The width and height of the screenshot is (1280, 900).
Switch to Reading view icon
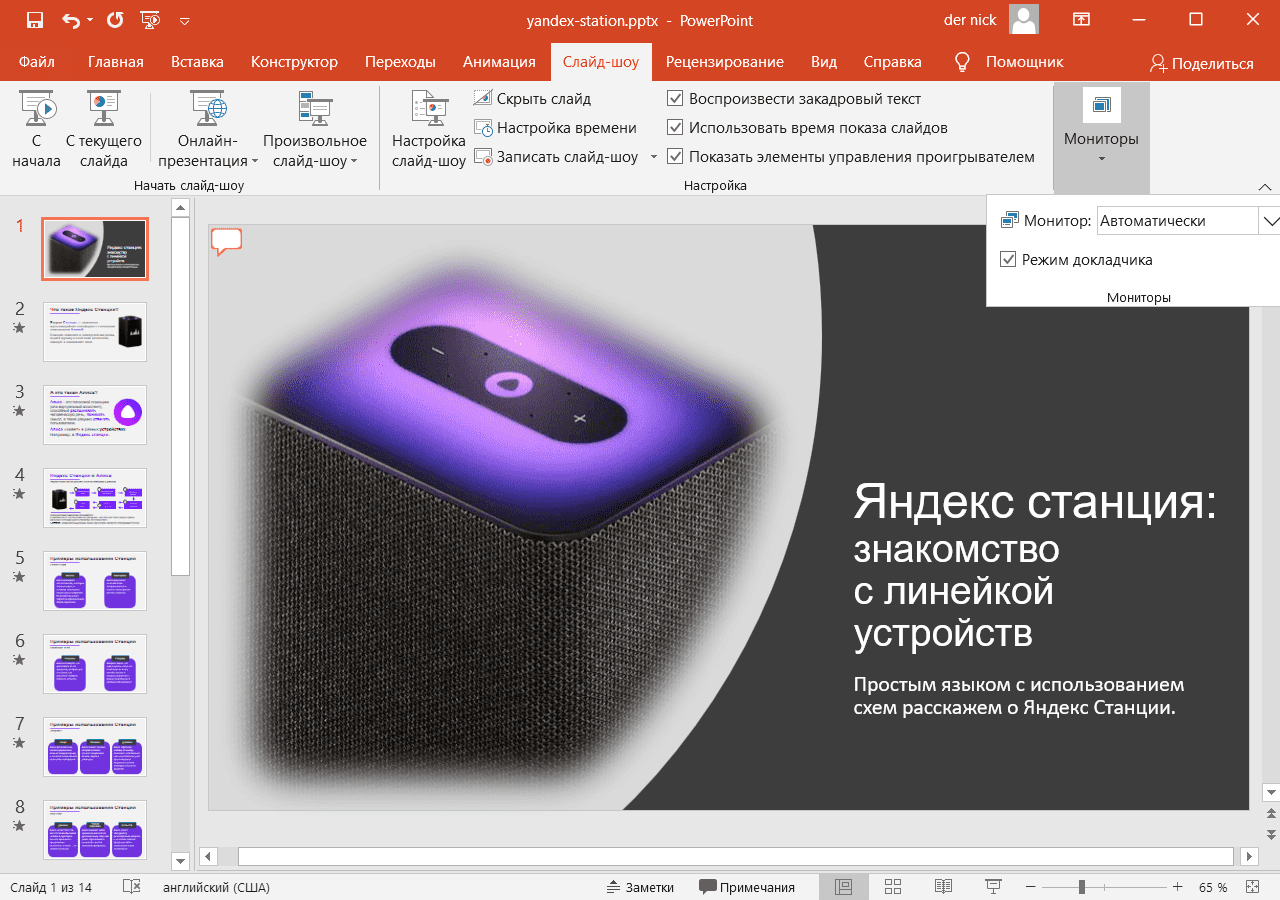coord(943,887)
